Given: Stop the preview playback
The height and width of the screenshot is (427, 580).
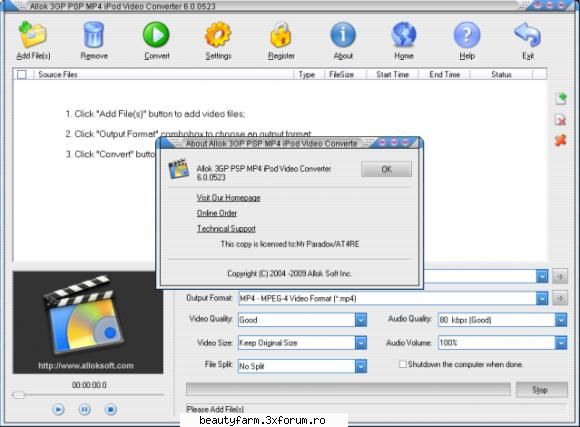Looking at the screenshot, I should pyautogui.click(x=111, y=409).
